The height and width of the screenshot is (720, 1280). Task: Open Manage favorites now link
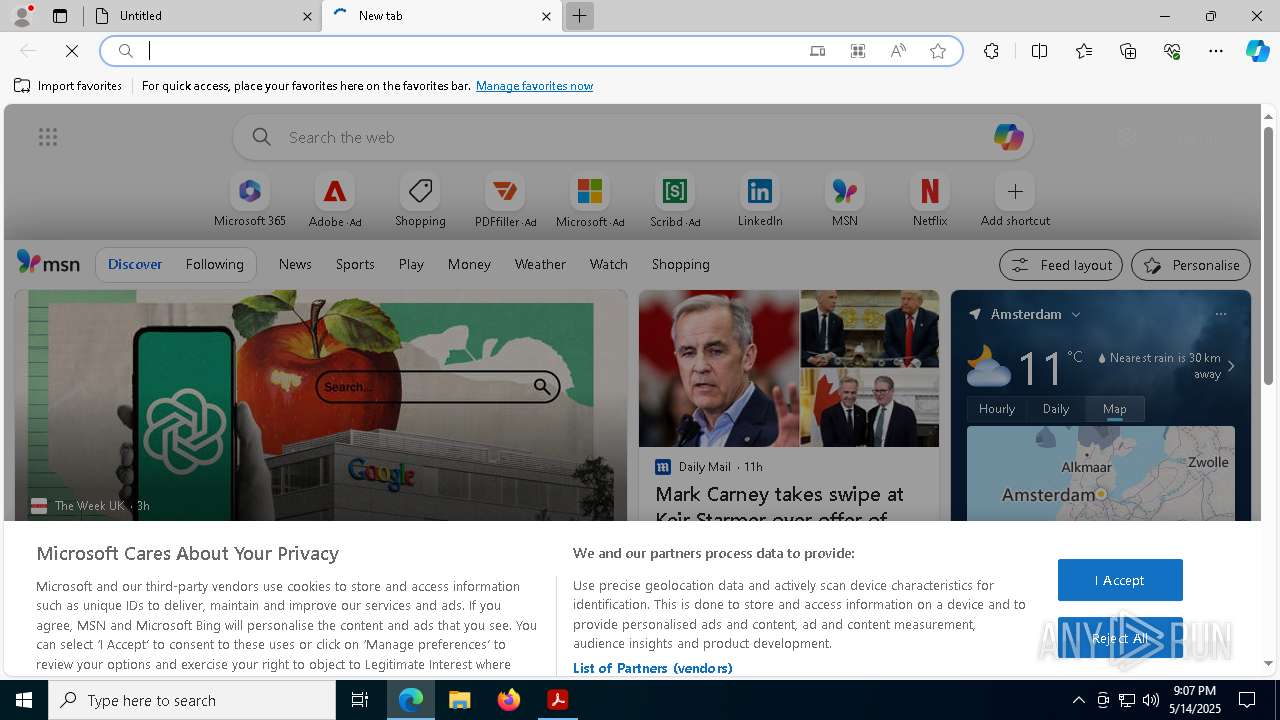pyautogui.click(x=534, y=86)
